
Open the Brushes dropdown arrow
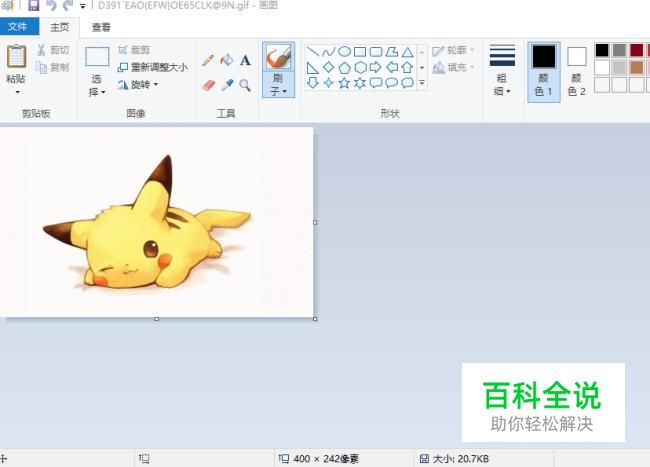(279, 85)
